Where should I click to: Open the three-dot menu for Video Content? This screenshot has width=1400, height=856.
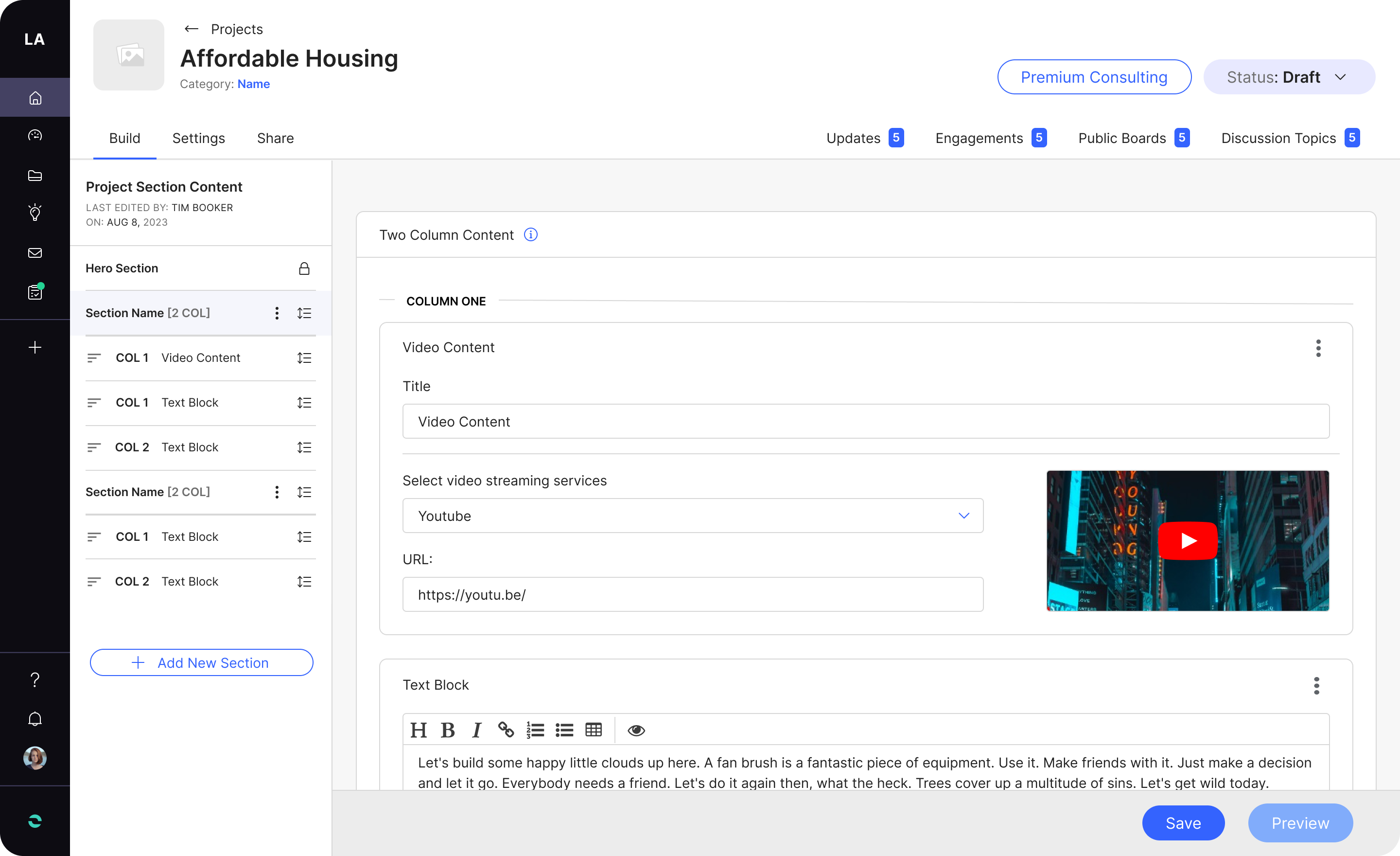[x=1319, y=348]
